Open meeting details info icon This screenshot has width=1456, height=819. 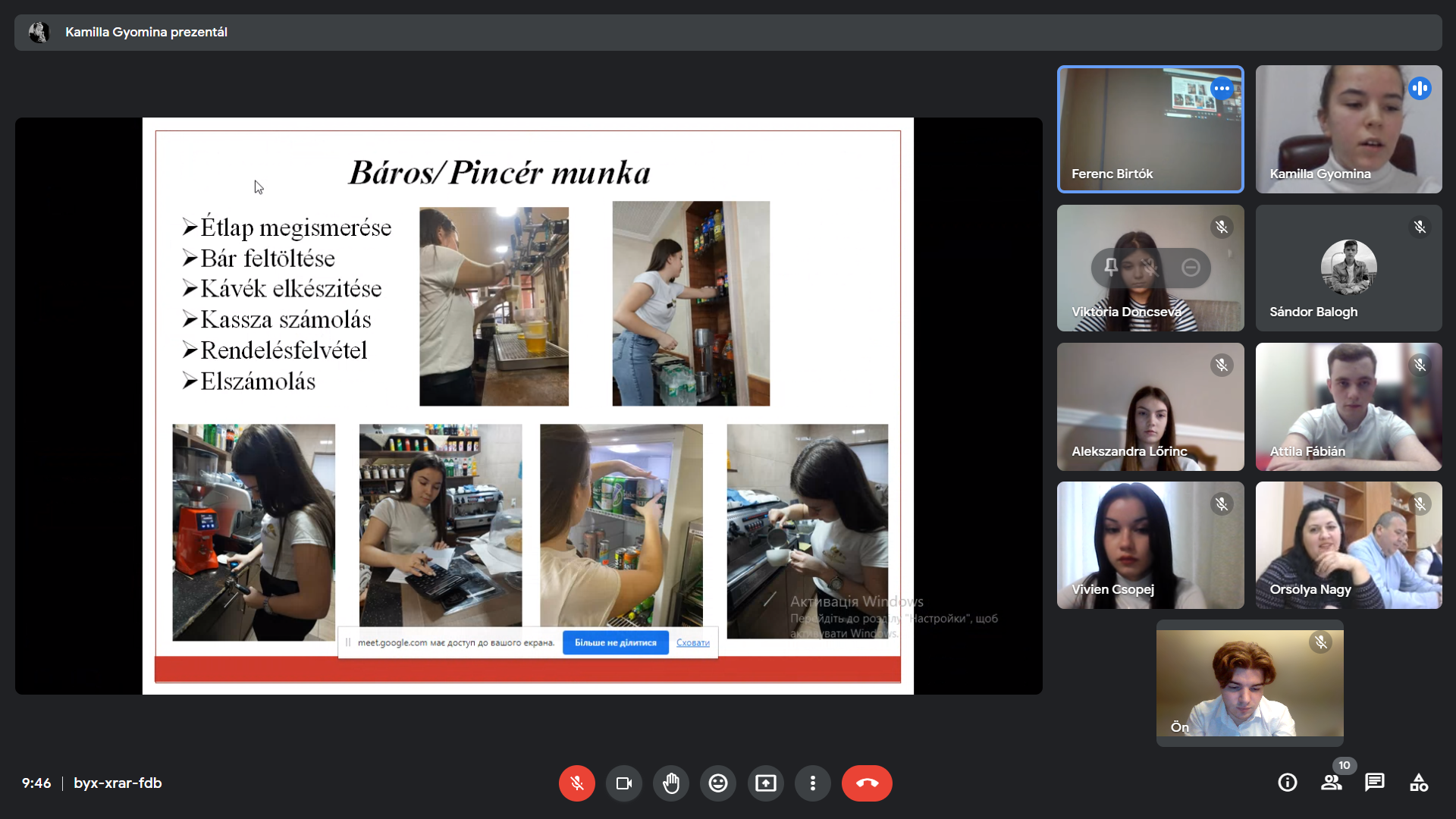pyautogui.click(x=1287, y=783)
